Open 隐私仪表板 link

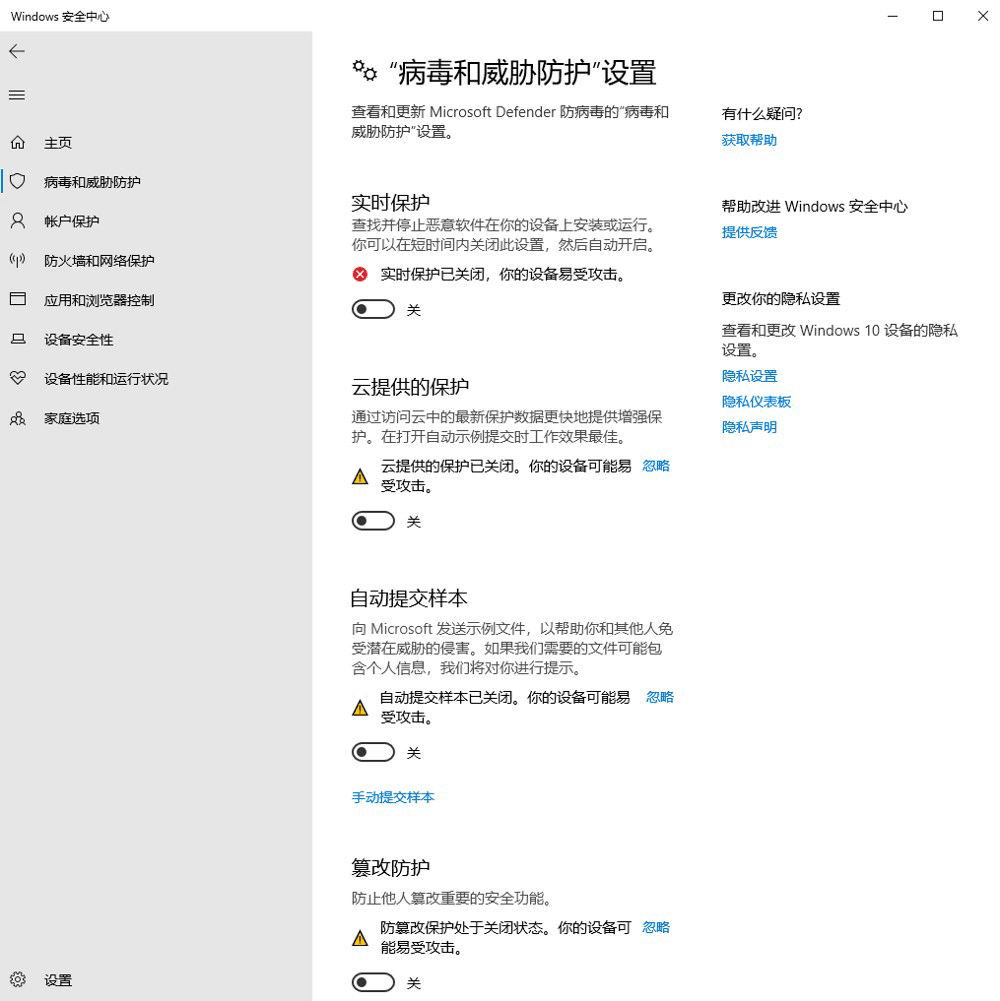click(756, 402)
